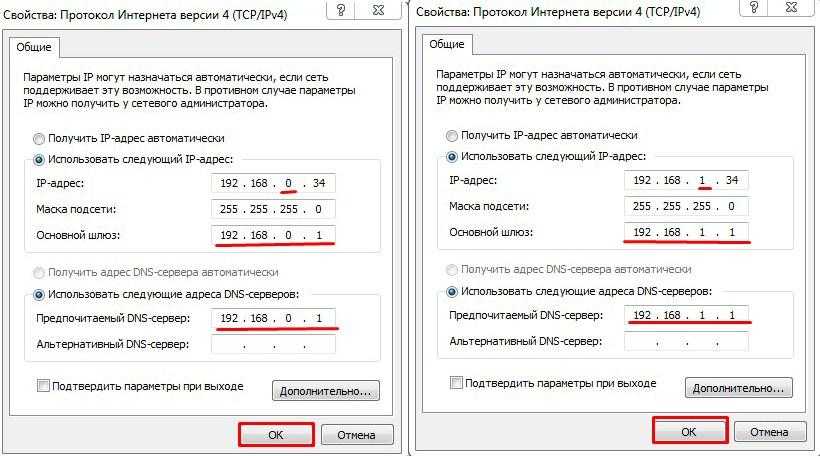The width and height of the screenshot is (820, 456).
Task: Click 'Альтернативный DNS-сервер:' label in right dialog
Action: (526, 341)
